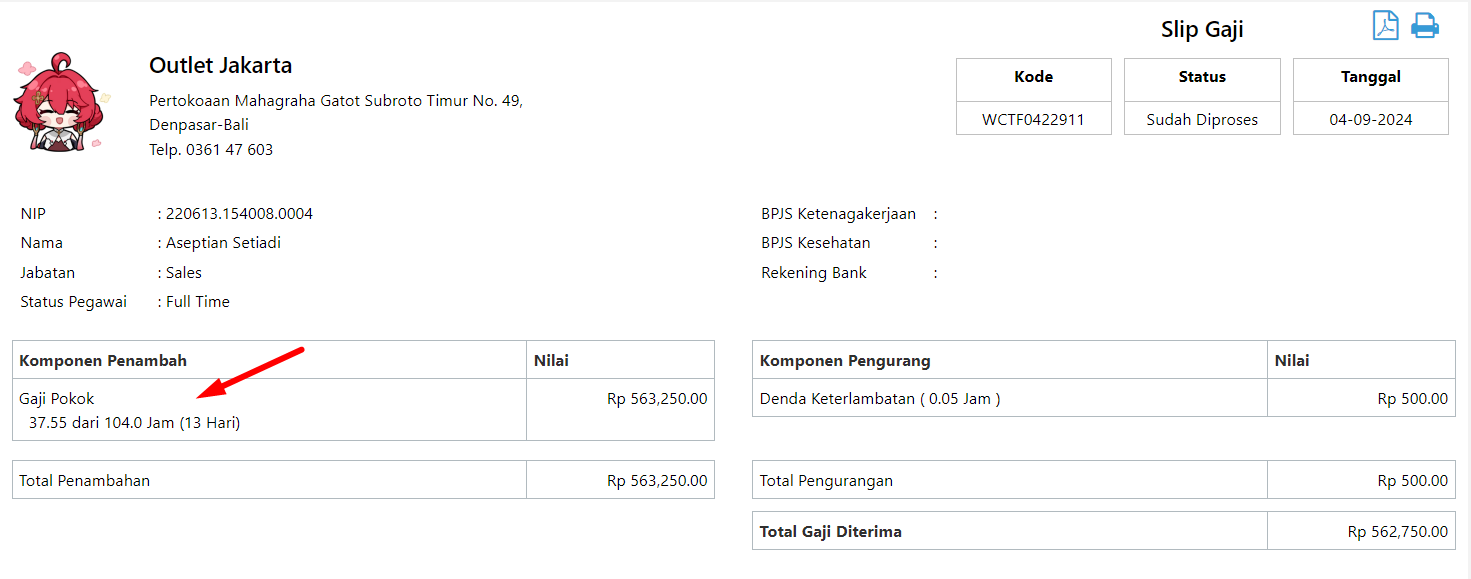
Task: Click the Total Gaji Diterima amount
Action: (1398, 532)
